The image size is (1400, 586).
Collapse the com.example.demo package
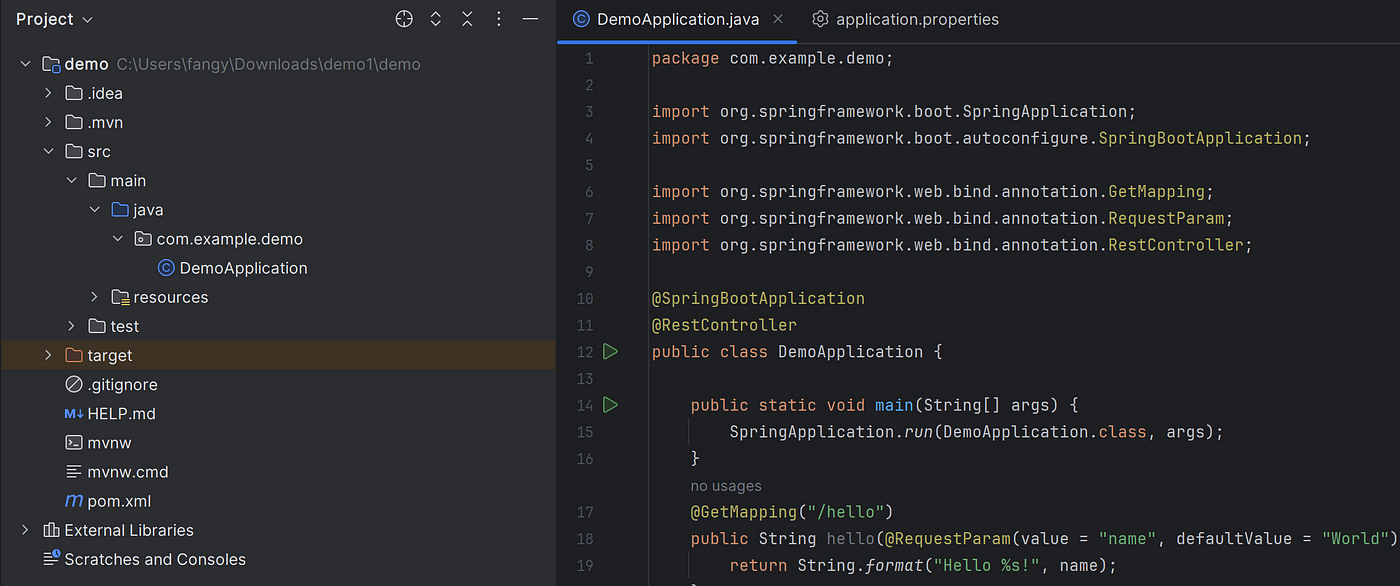point(118,238)
